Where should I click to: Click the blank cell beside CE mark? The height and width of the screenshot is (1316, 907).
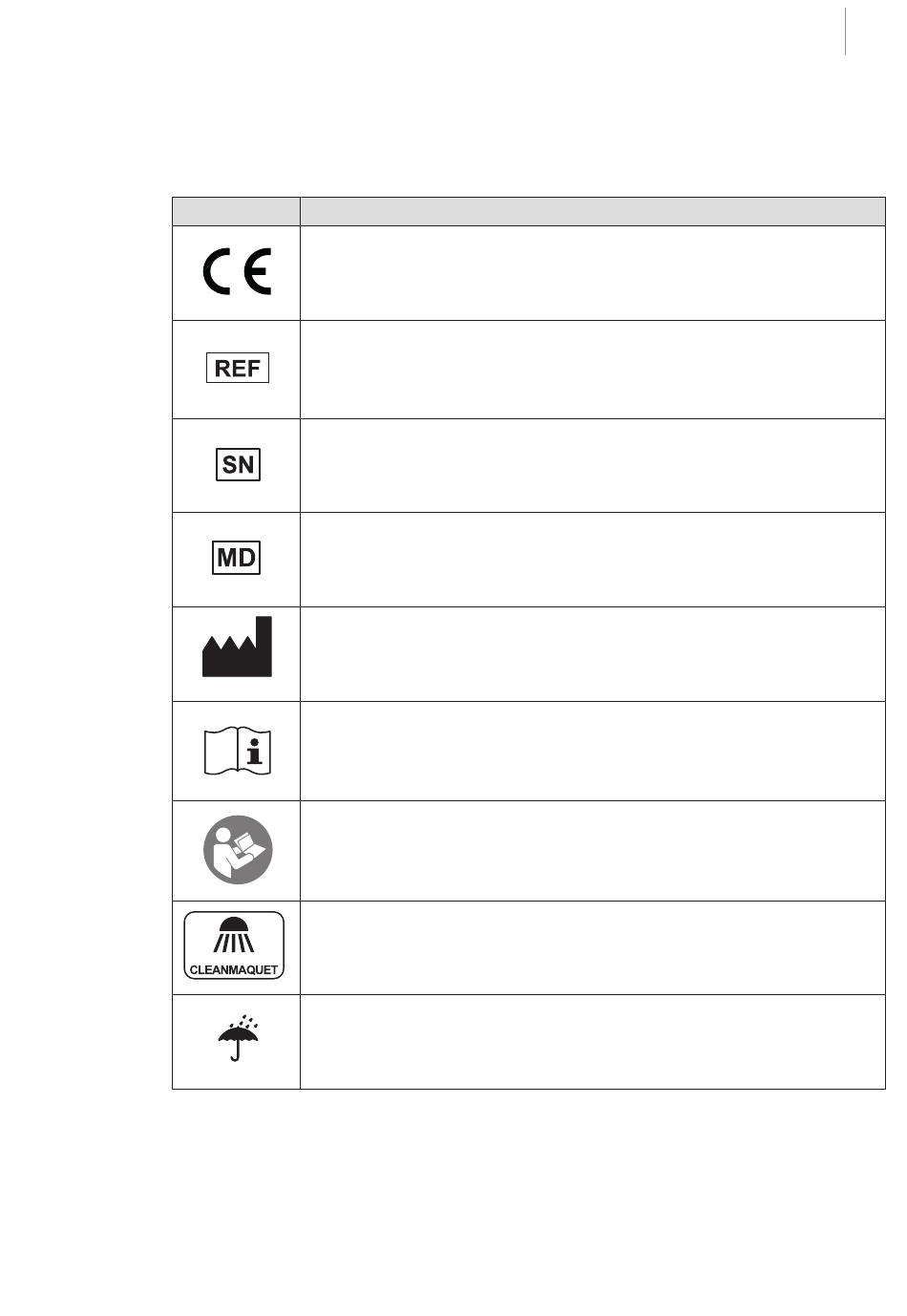pos(592,273)
